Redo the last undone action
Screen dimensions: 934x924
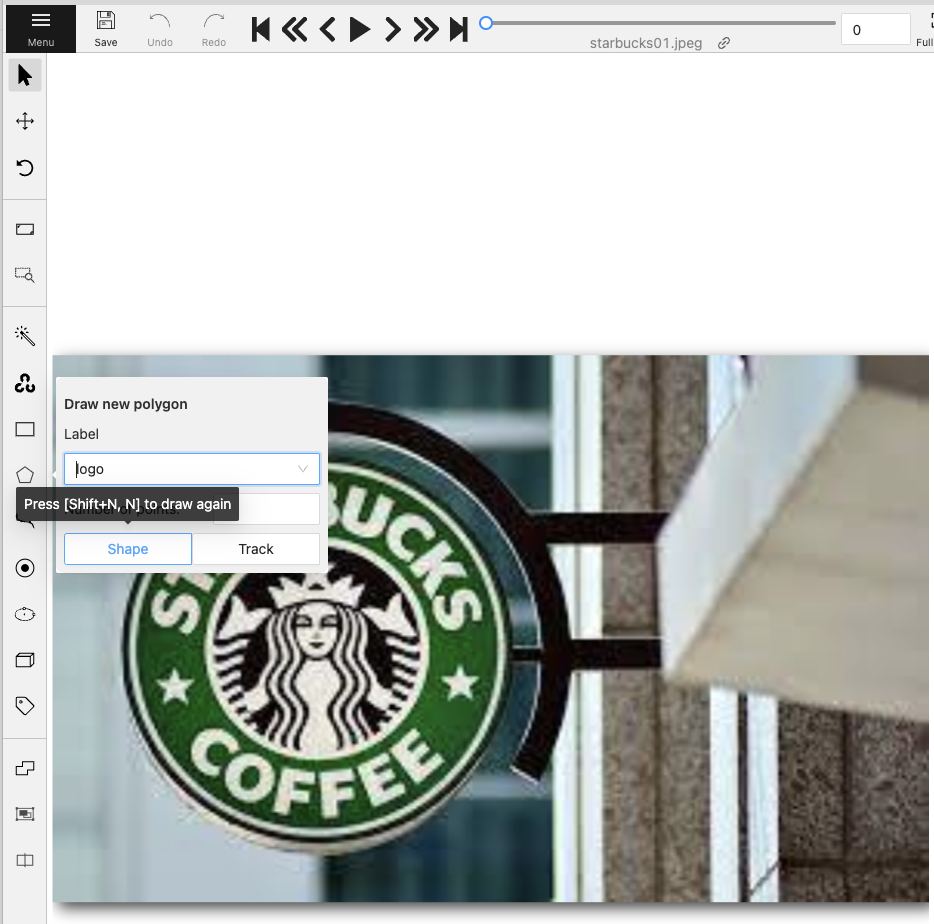click(214, 29)
